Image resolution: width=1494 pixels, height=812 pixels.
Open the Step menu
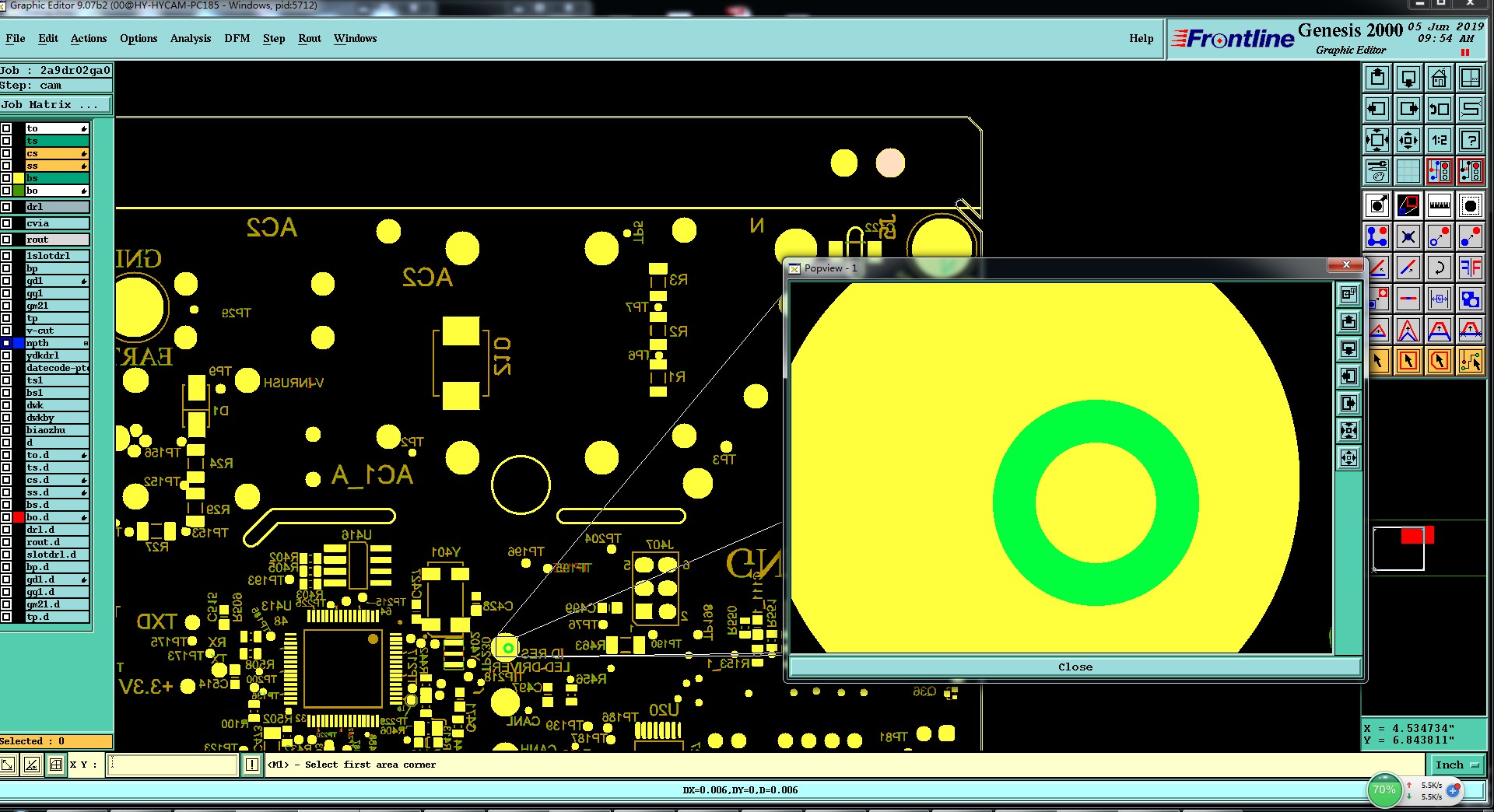tap(274, 38)
